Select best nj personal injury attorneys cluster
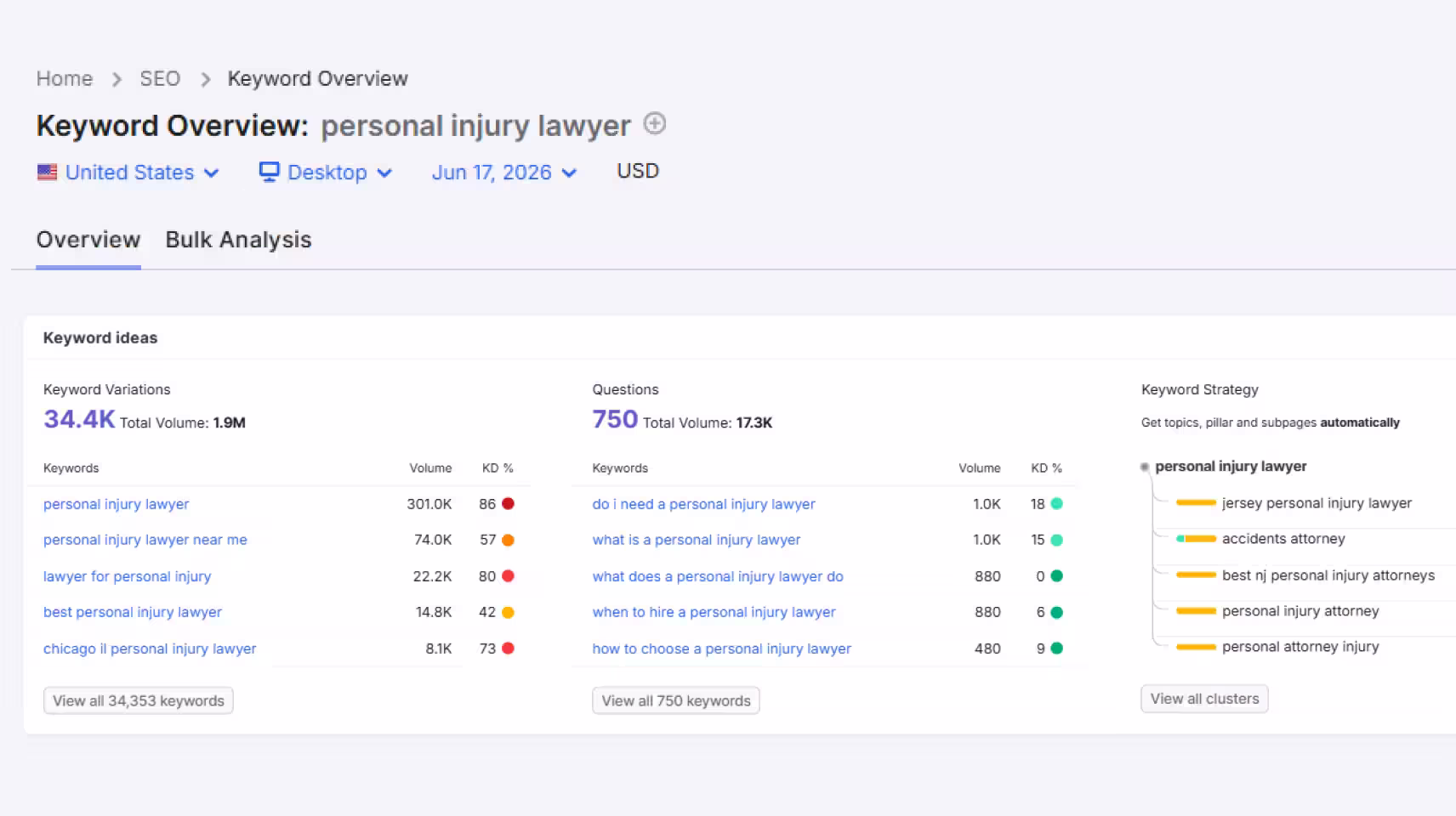Image resolution: width=1456 pixels, height=816 pixels. point(1328,575)
